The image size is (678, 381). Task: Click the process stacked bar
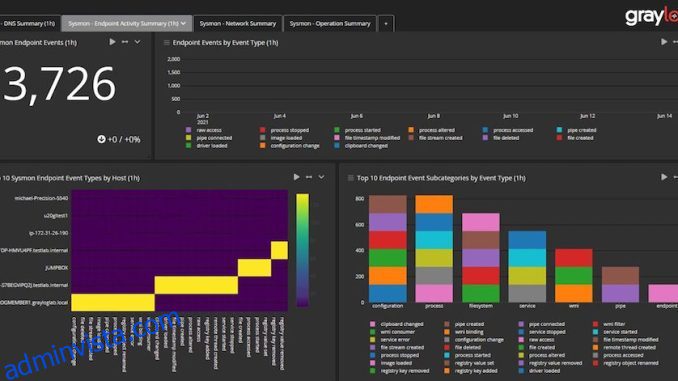point(434,249)
